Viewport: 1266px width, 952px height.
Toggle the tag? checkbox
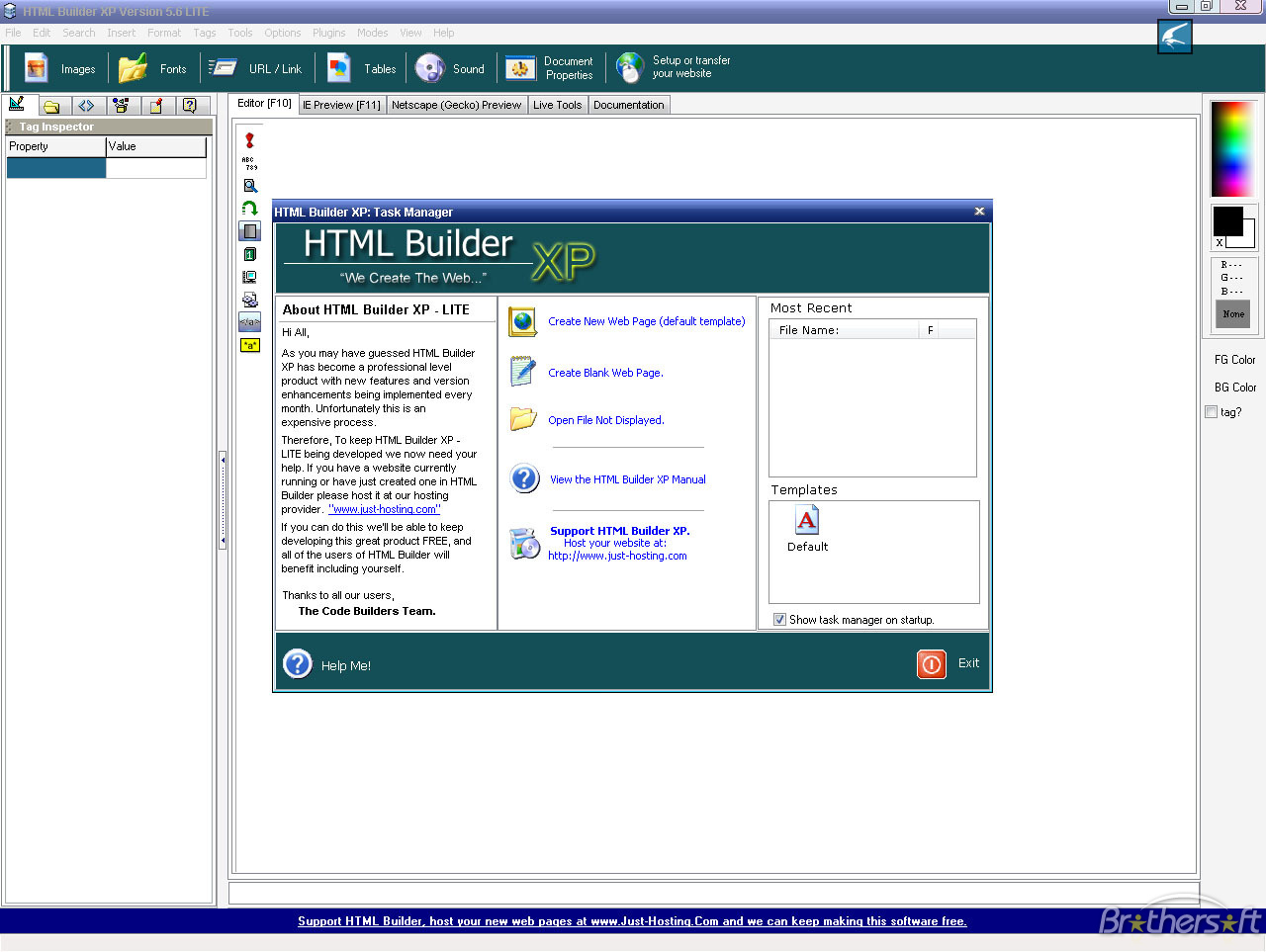pyautogui.click(x=1212, y=412)
